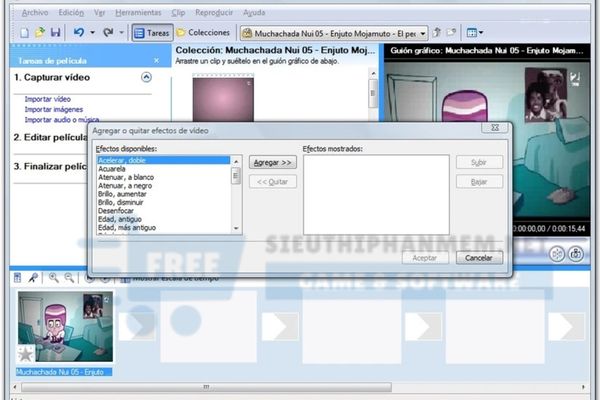This screenshot has height=400, width=600.
Task: Click the split clip icon under preview
Action: 558,254
